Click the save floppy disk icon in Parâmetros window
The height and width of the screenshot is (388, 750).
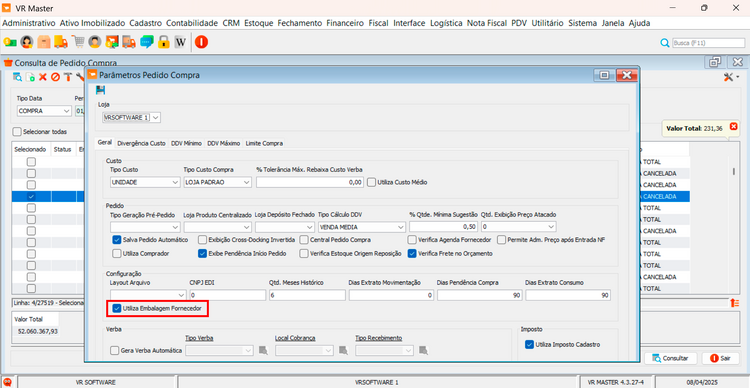click(100, 89)
